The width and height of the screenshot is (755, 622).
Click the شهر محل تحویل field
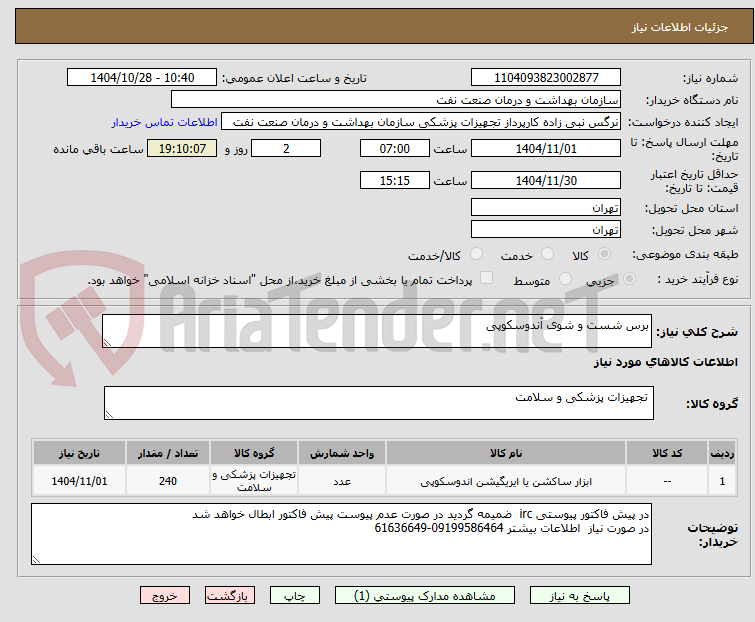pos(546,230)
